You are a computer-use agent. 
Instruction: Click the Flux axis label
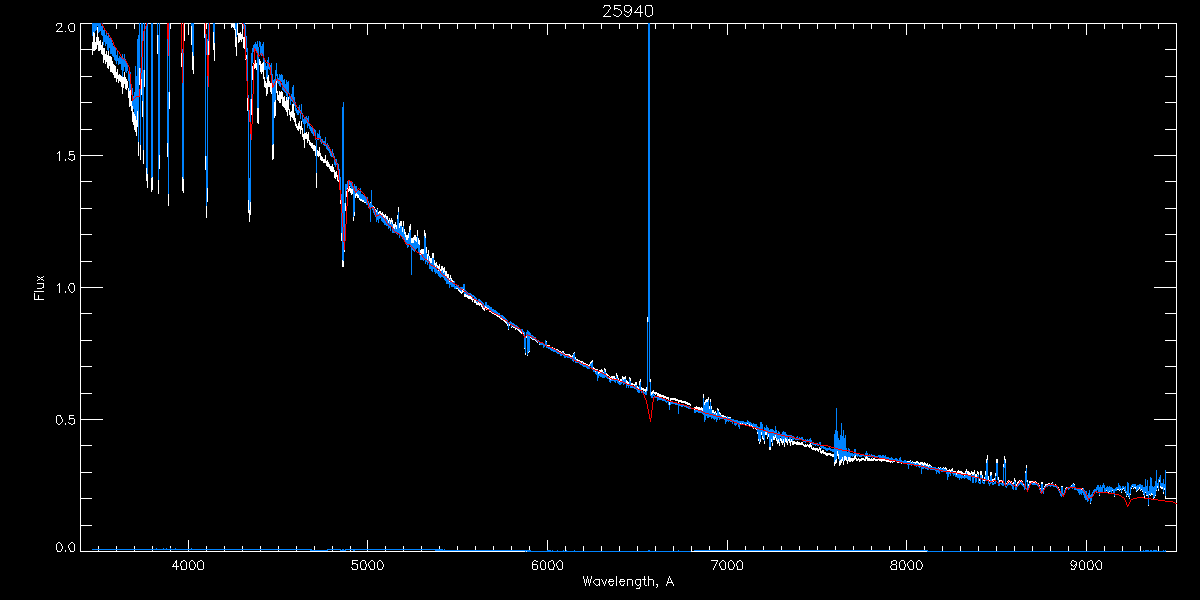[40, 287]
